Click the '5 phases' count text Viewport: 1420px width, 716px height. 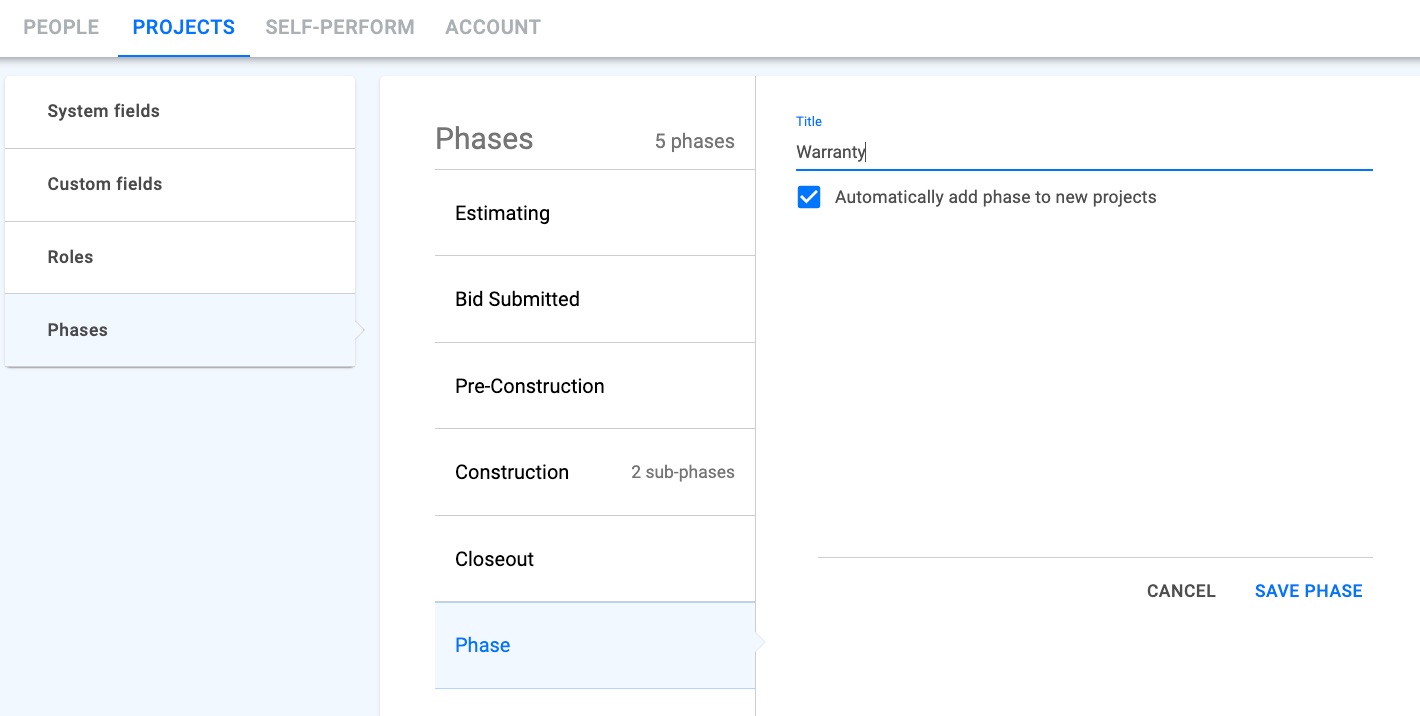pyautogui.click(x=695, y=142)
